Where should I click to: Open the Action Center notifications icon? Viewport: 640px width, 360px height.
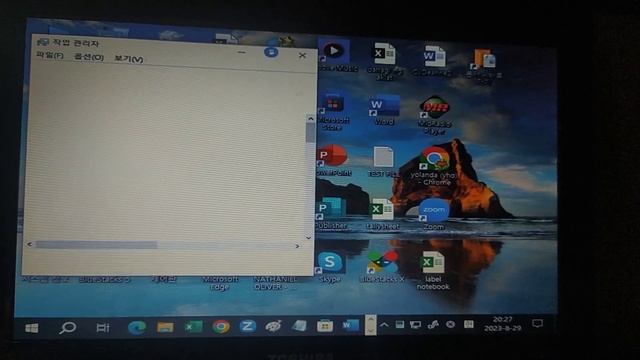tap(538, 324)
